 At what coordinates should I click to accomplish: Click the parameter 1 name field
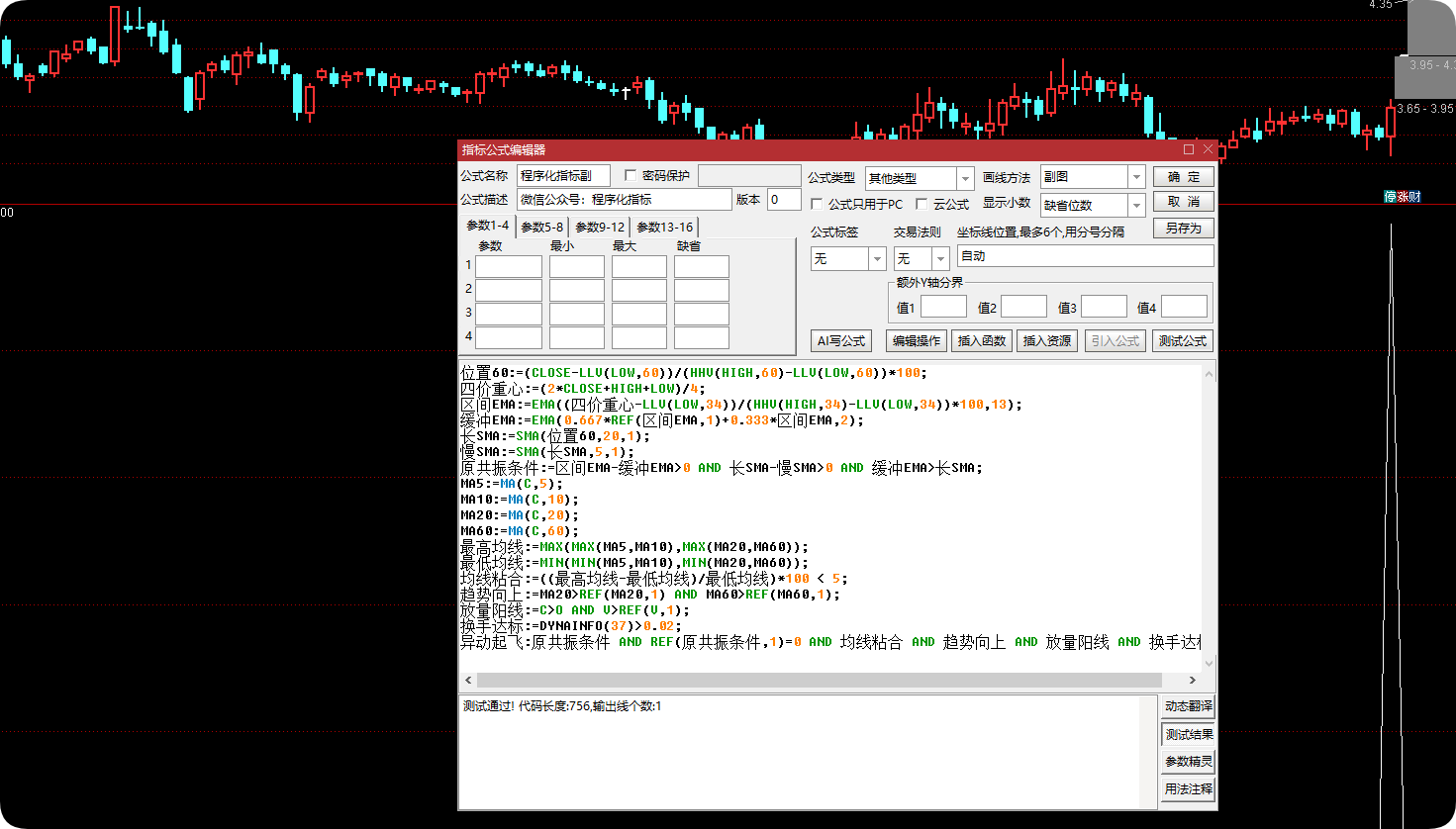[x=509, y=267]
